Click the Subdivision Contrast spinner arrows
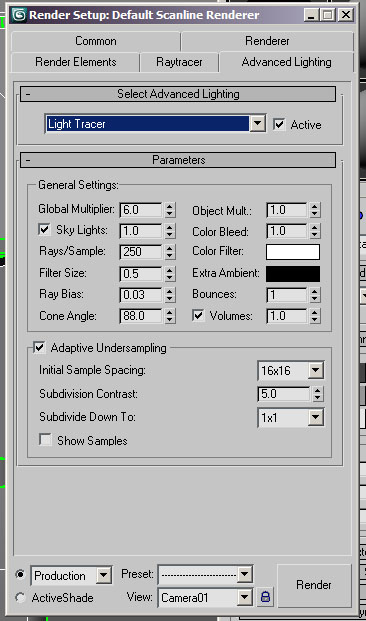This screenshot has width=366, height=621. point(317,394)
